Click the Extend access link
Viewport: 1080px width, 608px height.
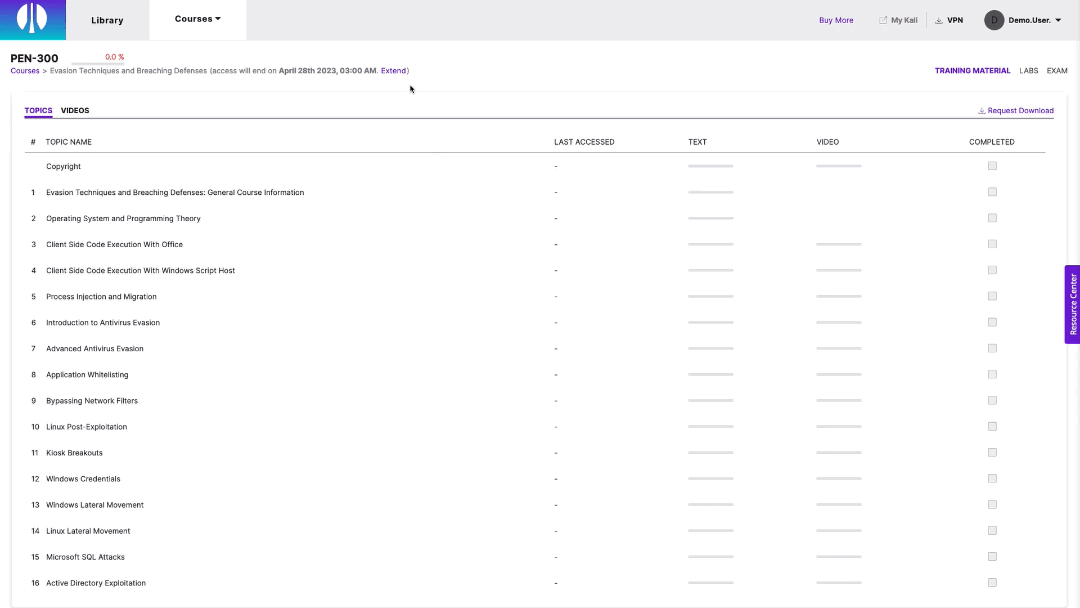392,70
